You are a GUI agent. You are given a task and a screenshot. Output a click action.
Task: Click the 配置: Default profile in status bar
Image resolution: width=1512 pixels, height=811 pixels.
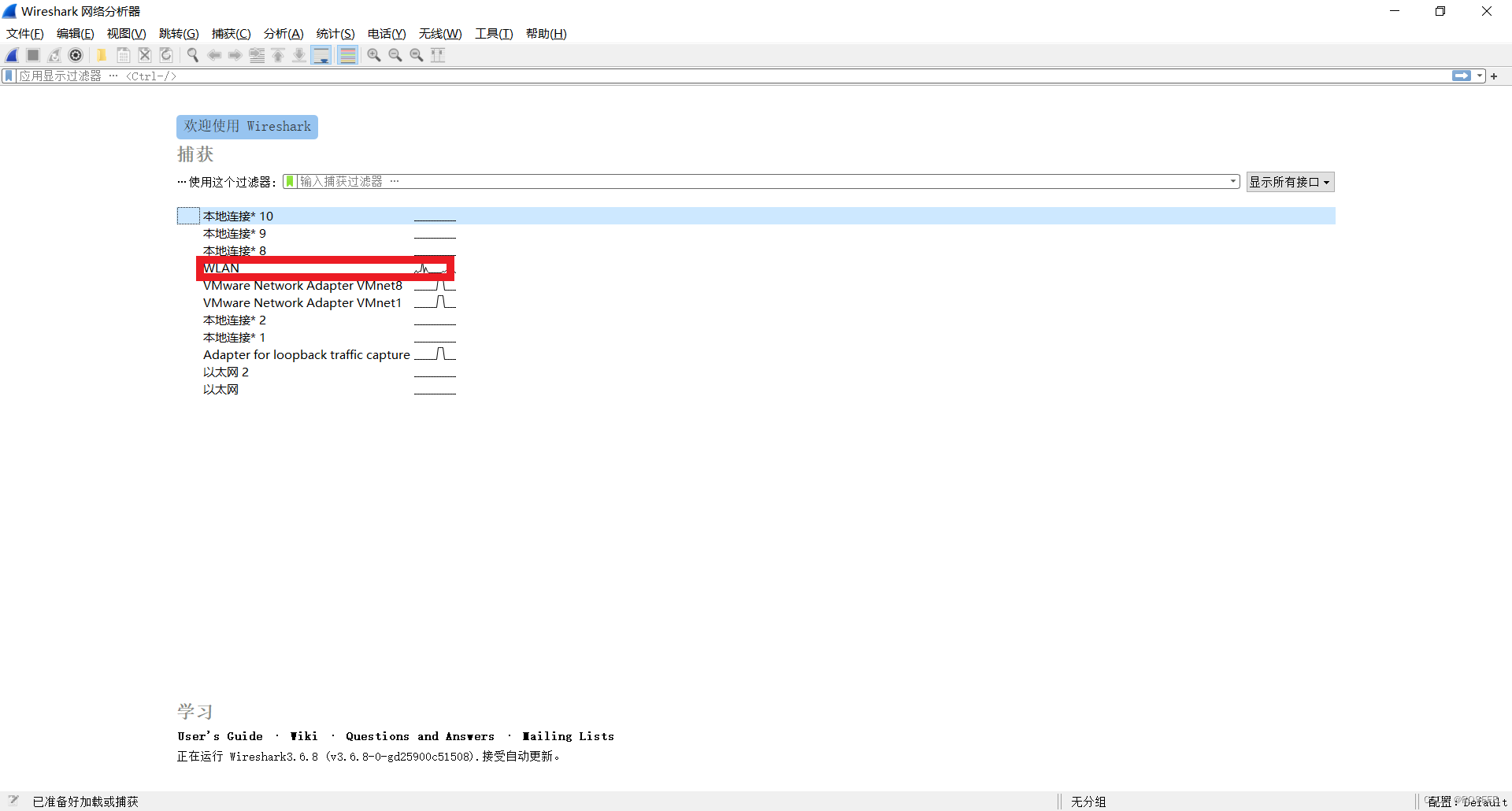1467,802
